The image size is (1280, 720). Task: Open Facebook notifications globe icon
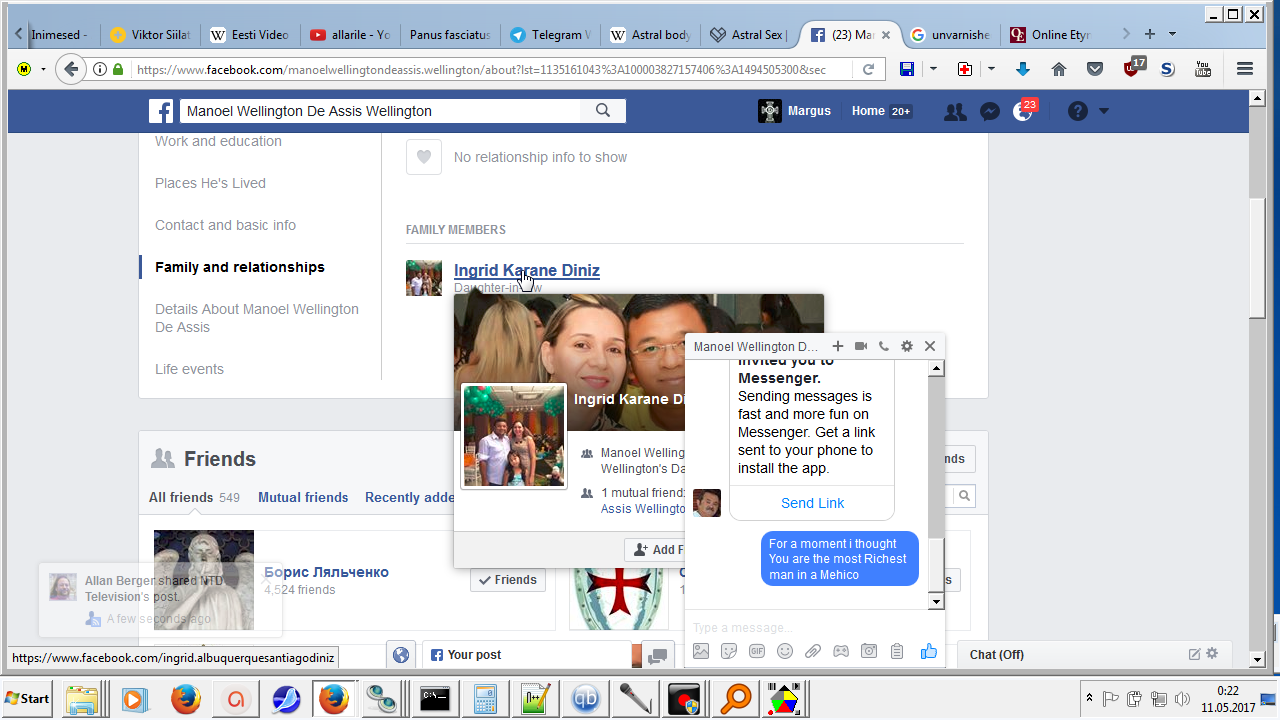1022,111
